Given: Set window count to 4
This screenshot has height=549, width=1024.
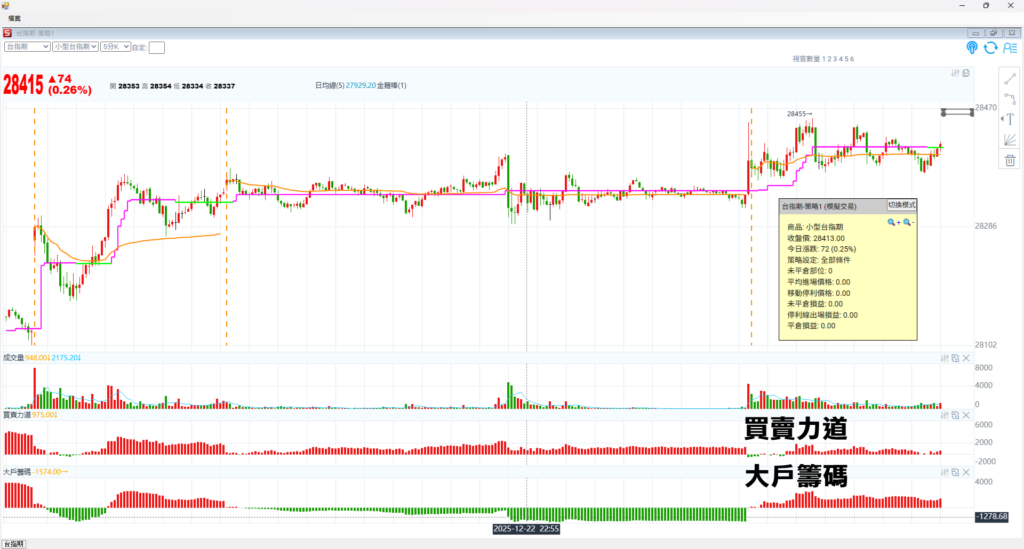Looking at the screenshot, I should [x=840, y=60].
